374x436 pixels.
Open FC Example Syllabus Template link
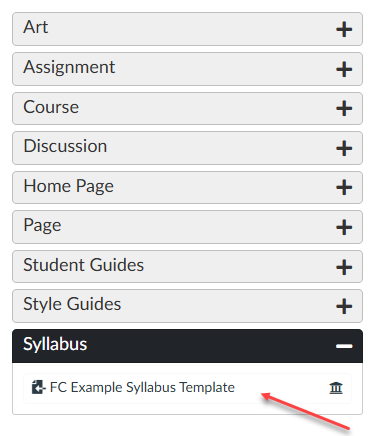click(142, 387)
